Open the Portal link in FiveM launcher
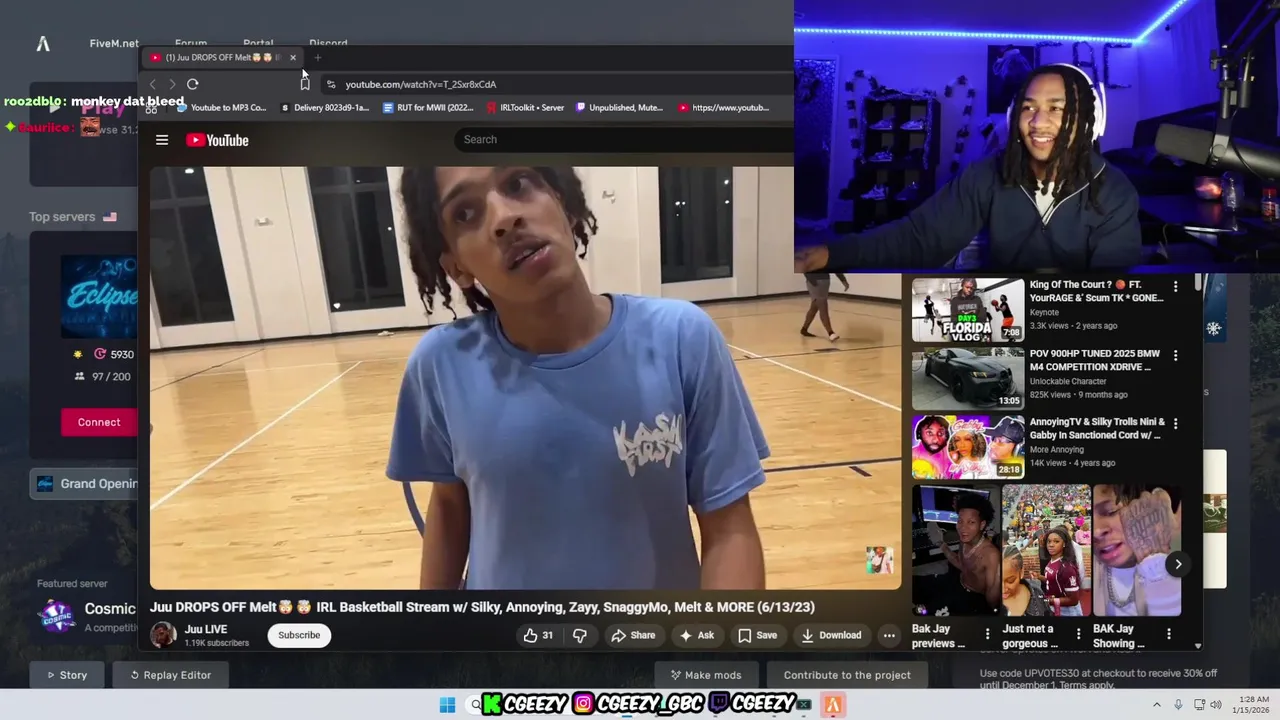 tap(258, 44)
